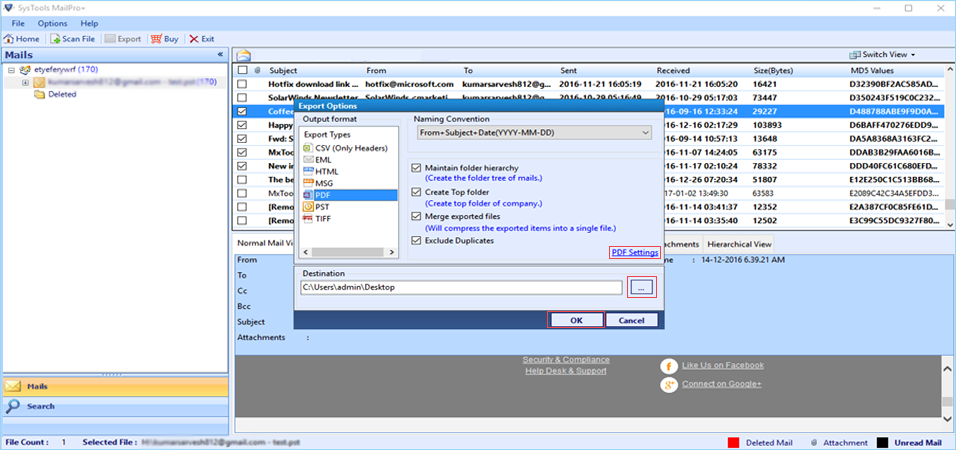Switch to the Hierarchical View tab
956x450 pixels.
(739, 244)
